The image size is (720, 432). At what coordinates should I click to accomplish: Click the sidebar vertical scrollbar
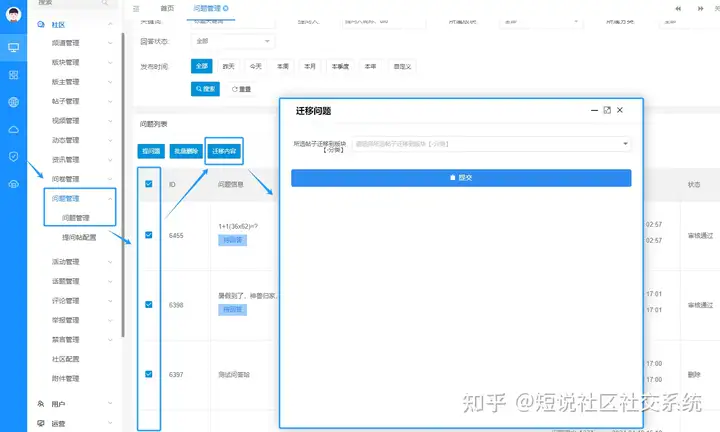click(x=123, y=185)
